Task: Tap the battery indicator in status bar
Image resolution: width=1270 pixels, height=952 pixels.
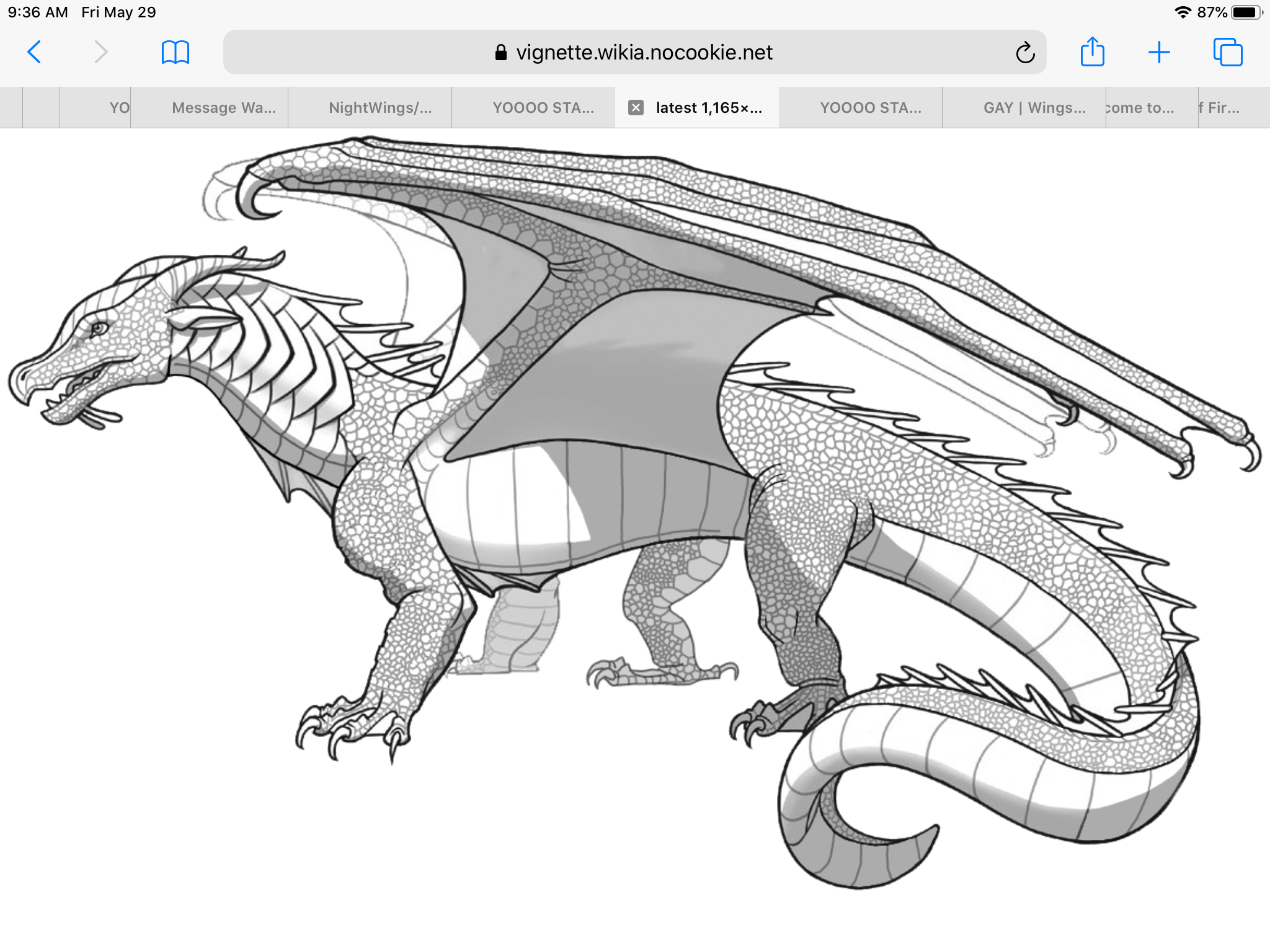Action: 1245,12
